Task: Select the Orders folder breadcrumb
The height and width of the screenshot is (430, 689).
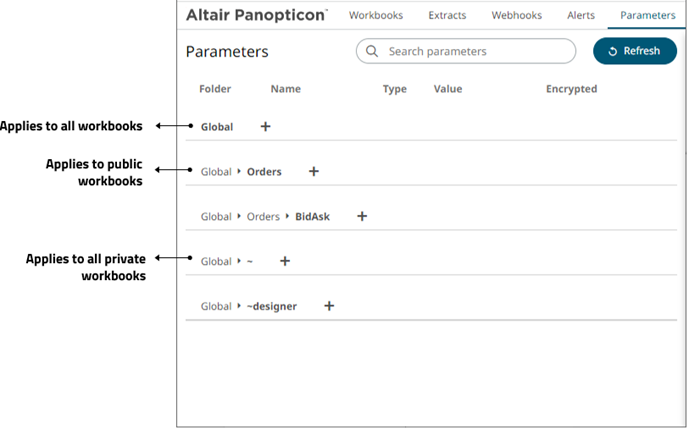Action: (x=264, y=172)
